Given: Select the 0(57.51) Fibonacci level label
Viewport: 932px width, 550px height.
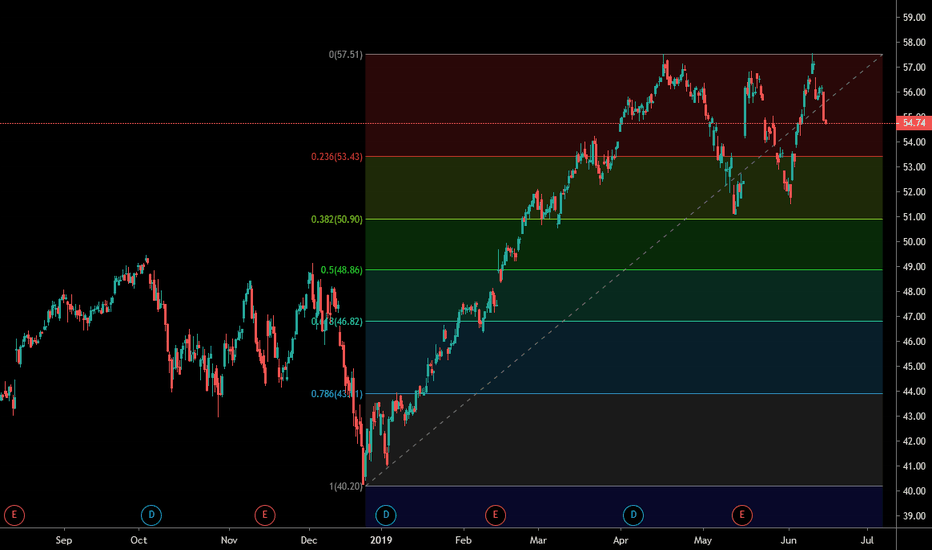Looking at the screenshot, I should 345,55.
